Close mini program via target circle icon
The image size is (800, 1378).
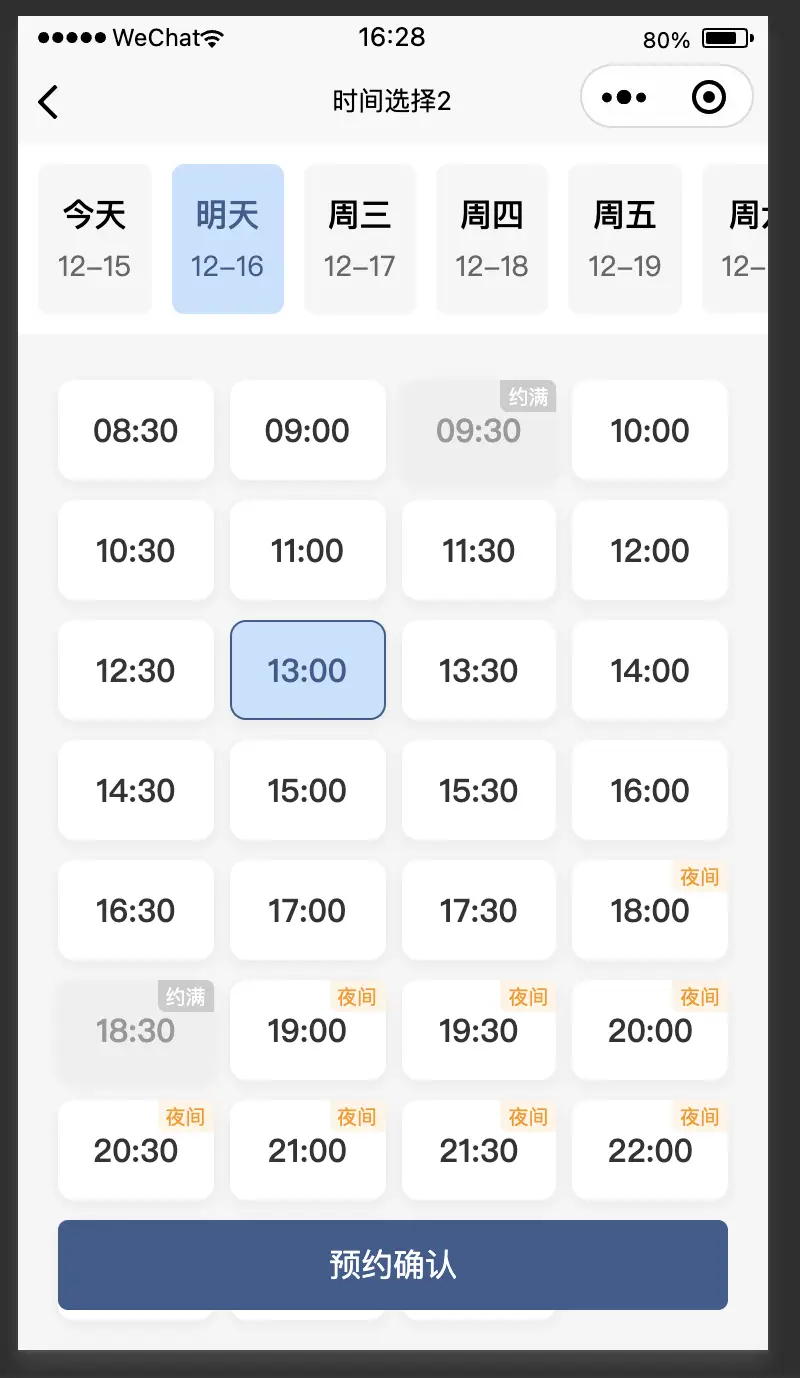pyautogui.click(x=708, y=98)
